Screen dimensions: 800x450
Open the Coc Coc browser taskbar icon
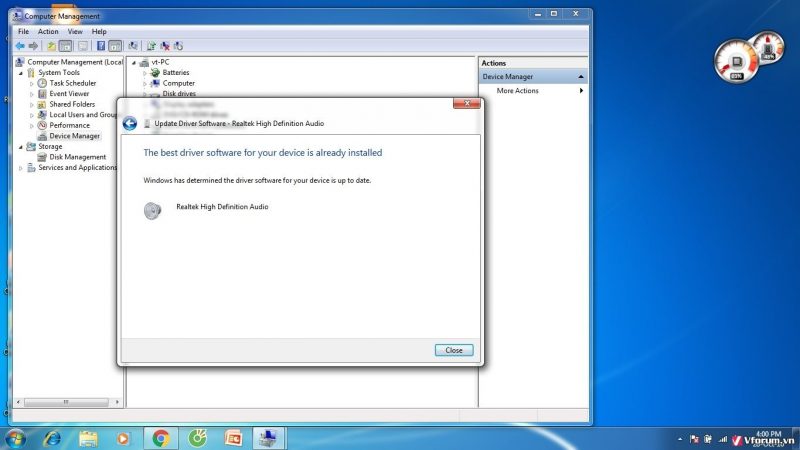coord(197,438)
